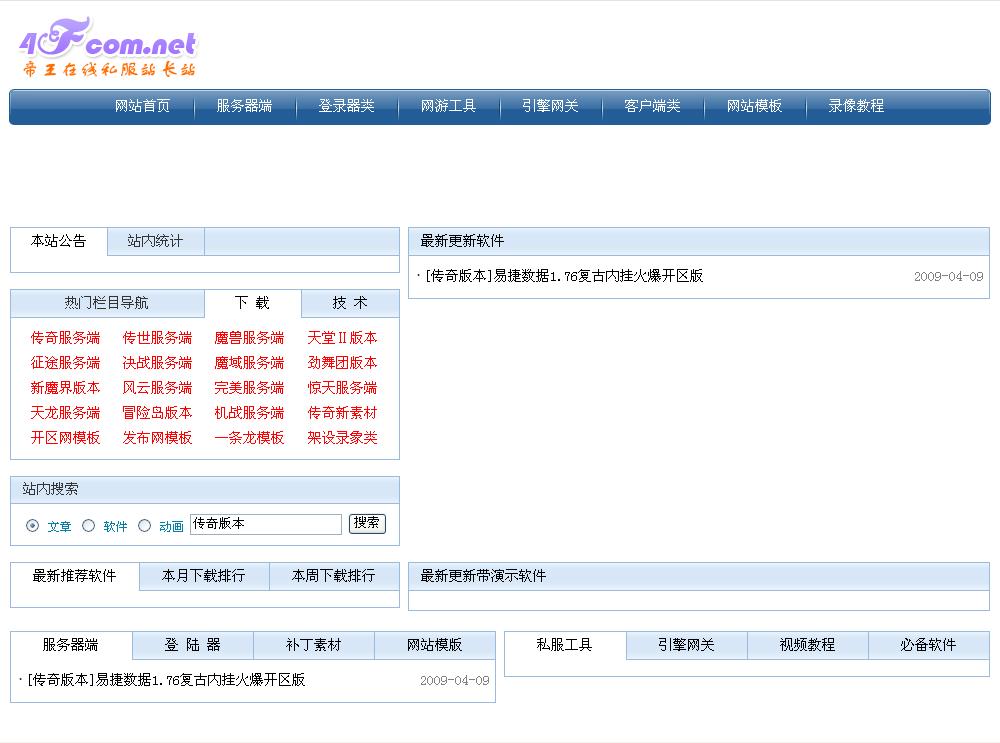Viewport: 1000px width, 743px height.
Task: Click the 4Fcom.net site logo
Action: pos(108,48)
